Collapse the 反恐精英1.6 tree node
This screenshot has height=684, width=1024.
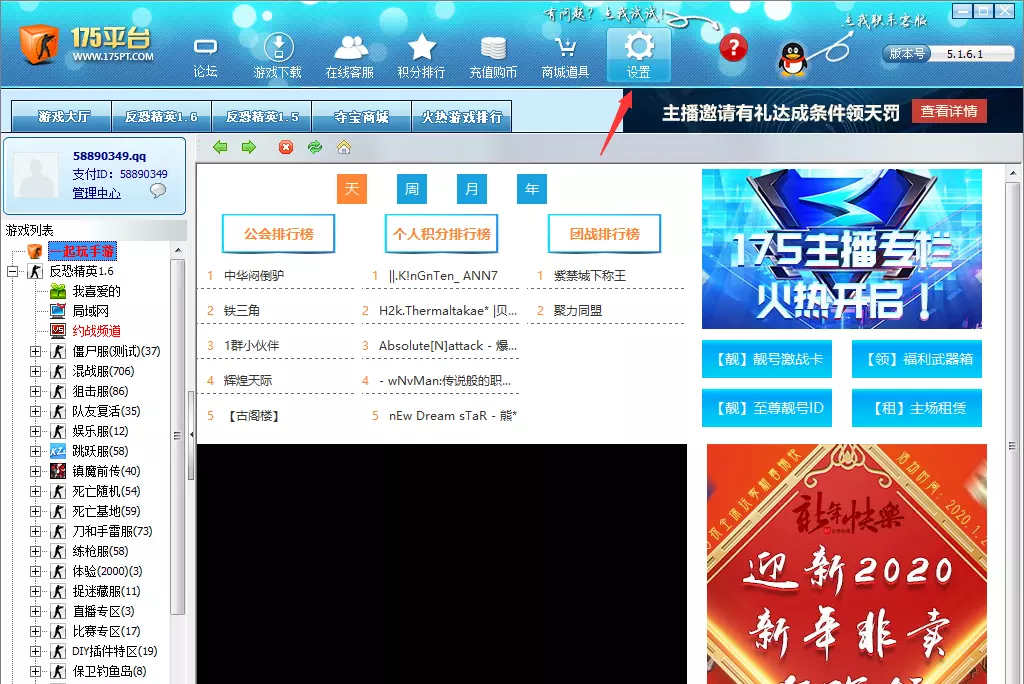tap(12, 271)
